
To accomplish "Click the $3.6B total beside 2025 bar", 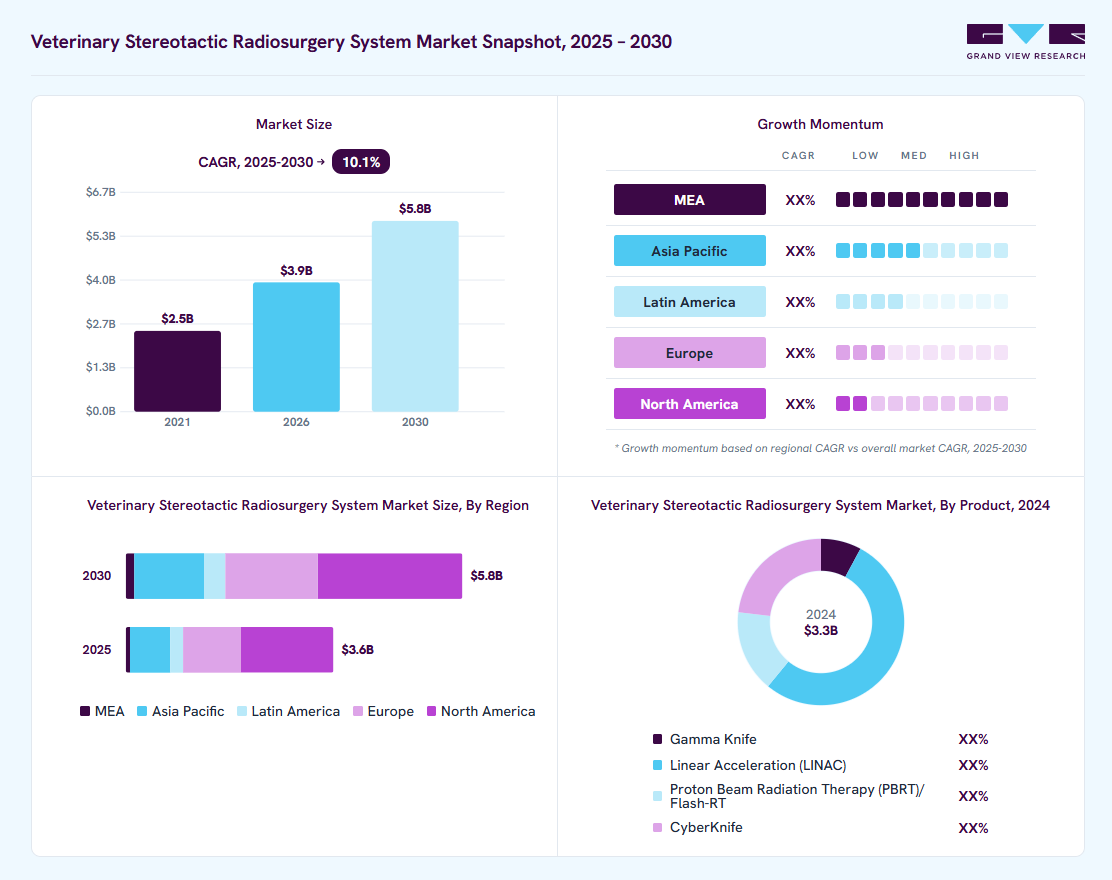I will (x=357, y=650).
